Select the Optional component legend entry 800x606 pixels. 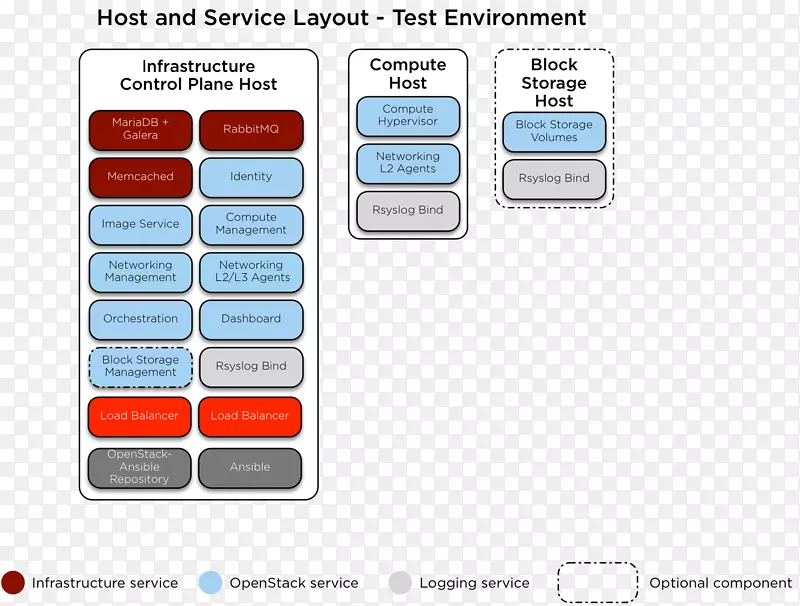coord(597,583)
